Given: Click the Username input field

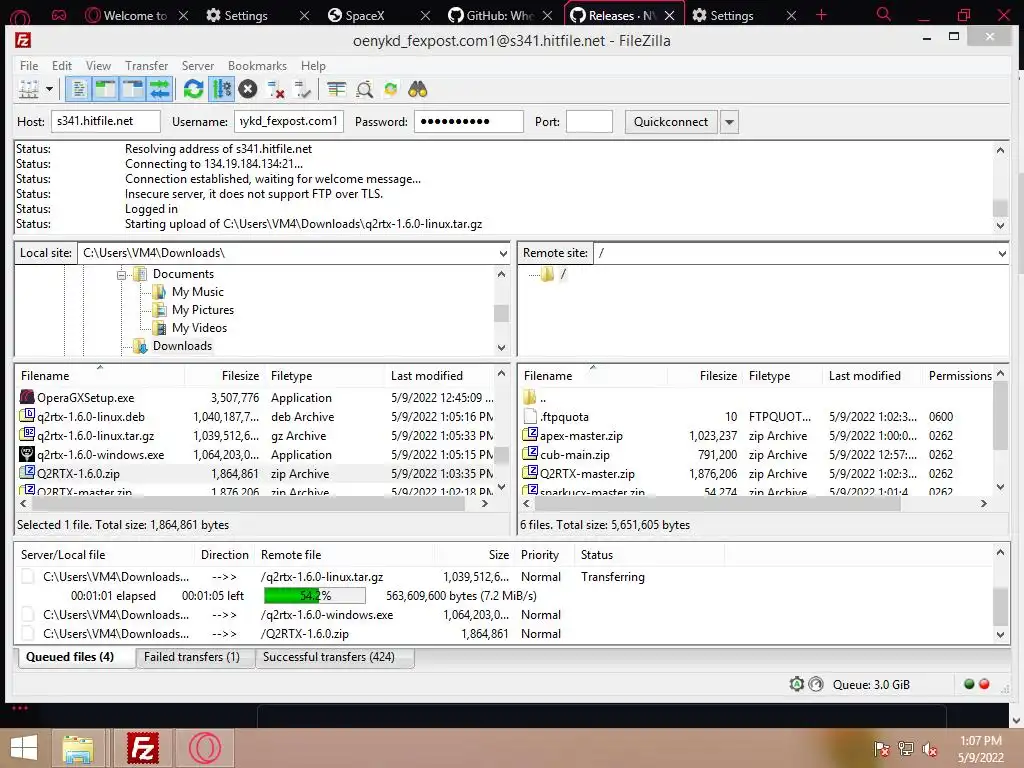Looking at the screenshot, I should pos(289,121).
